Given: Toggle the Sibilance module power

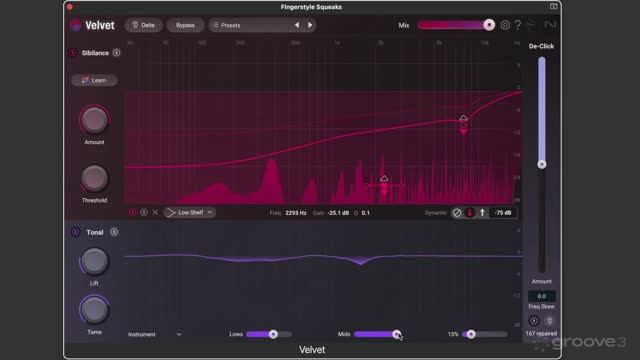Looking at the screenshot, I should [73, 53].
